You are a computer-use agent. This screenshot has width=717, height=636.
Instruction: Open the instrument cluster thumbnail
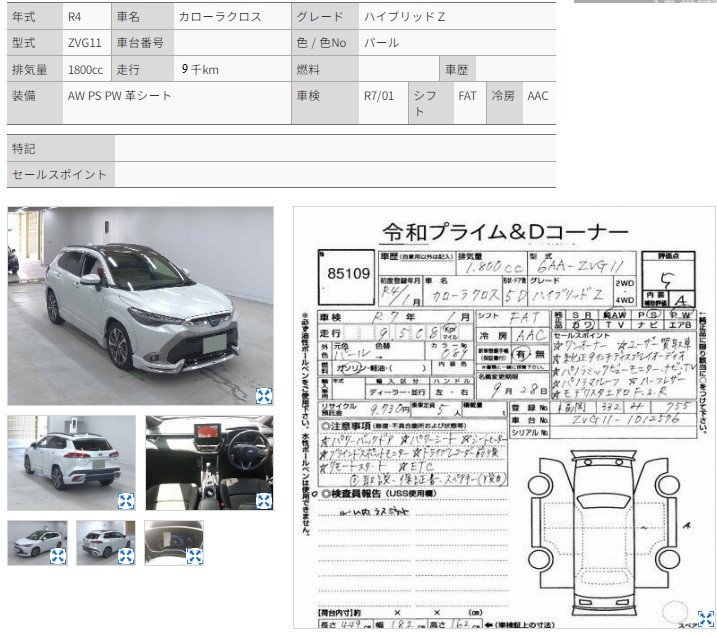(x=174, y=543)
